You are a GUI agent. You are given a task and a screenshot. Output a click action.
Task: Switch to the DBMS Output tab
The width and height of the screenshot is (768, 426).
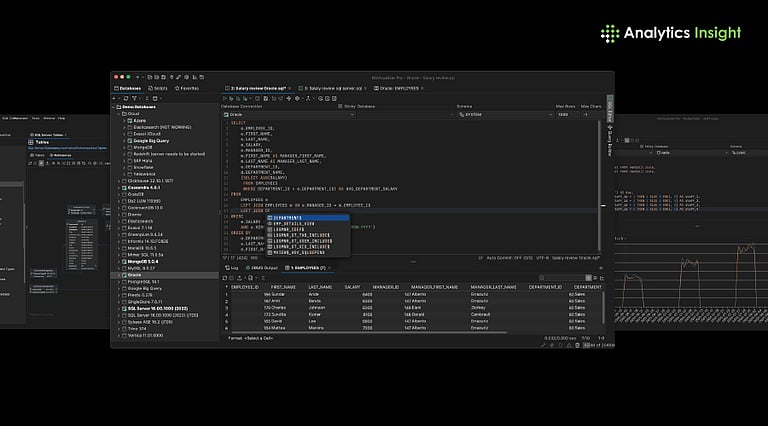point(262,268)
